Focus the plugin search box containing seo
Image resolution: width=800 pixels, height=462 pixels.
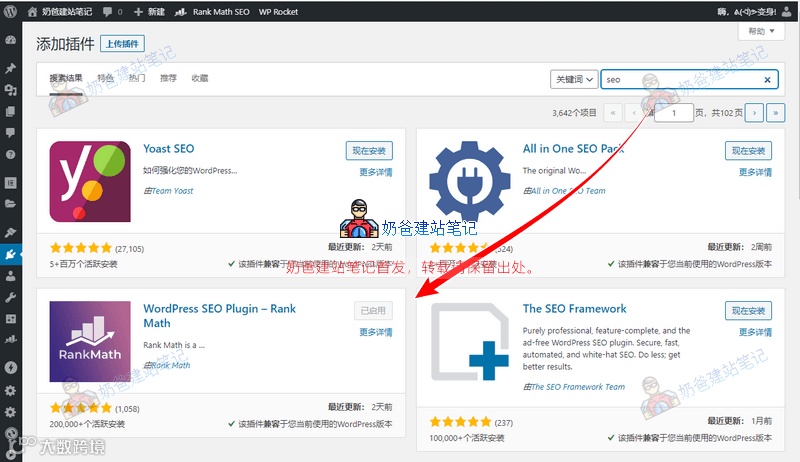click(689, 80)
